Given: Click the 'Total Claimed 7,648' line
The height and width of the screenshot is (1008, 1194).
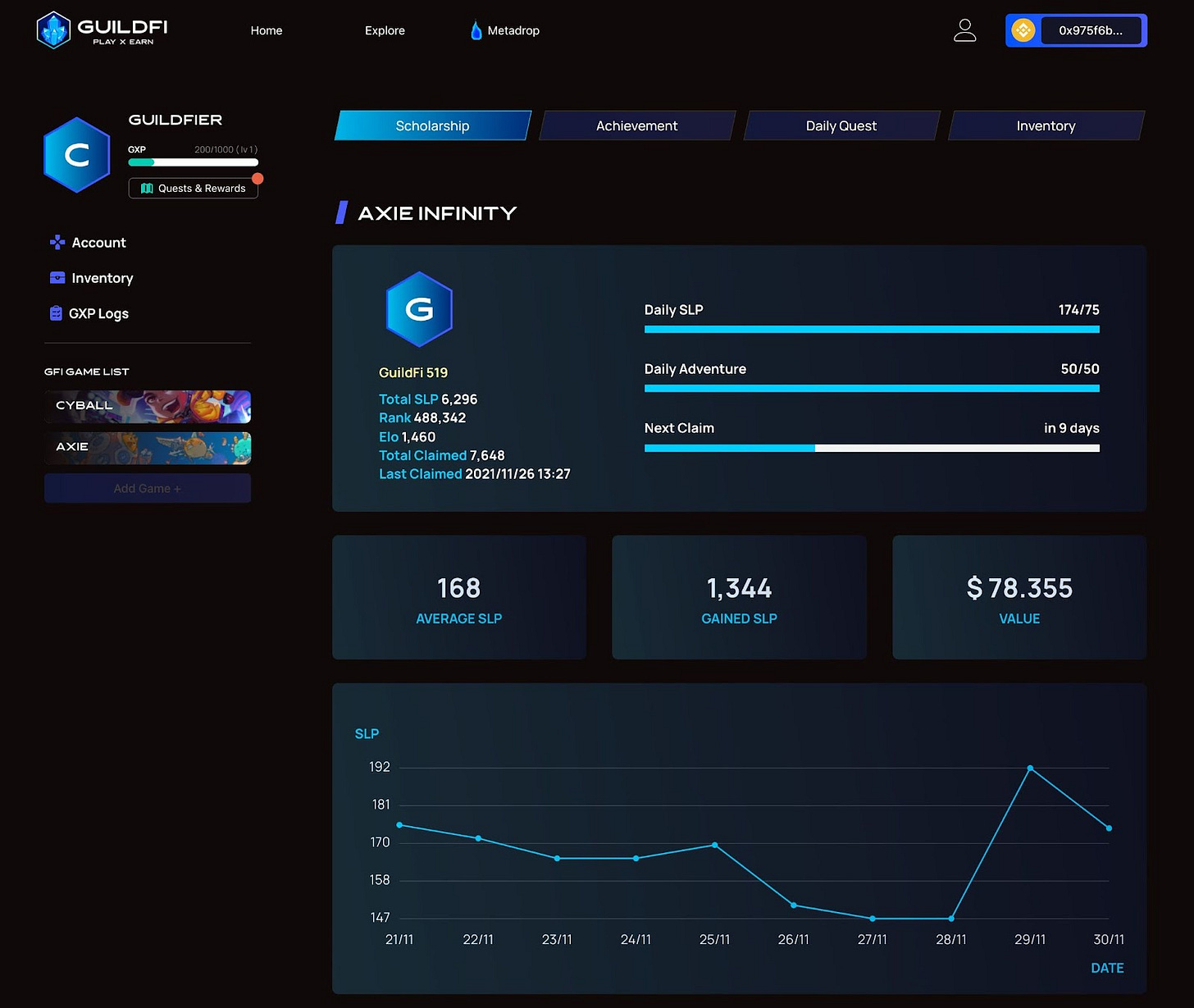Looking at the screenshot, I should [x=442, y=455].
